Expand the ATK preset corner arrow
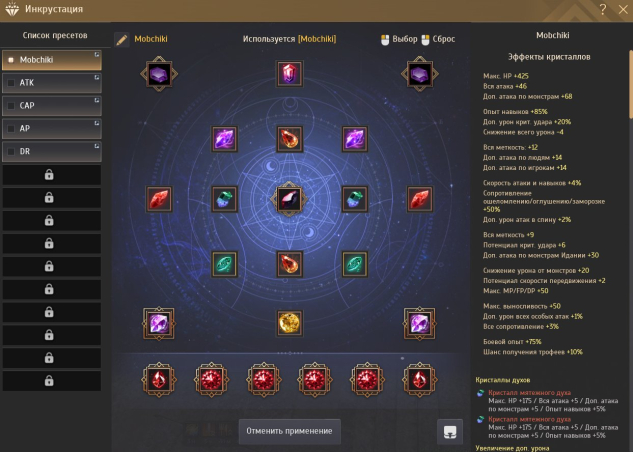The height and width of the screenshot is (452, 633). [97, 77]
